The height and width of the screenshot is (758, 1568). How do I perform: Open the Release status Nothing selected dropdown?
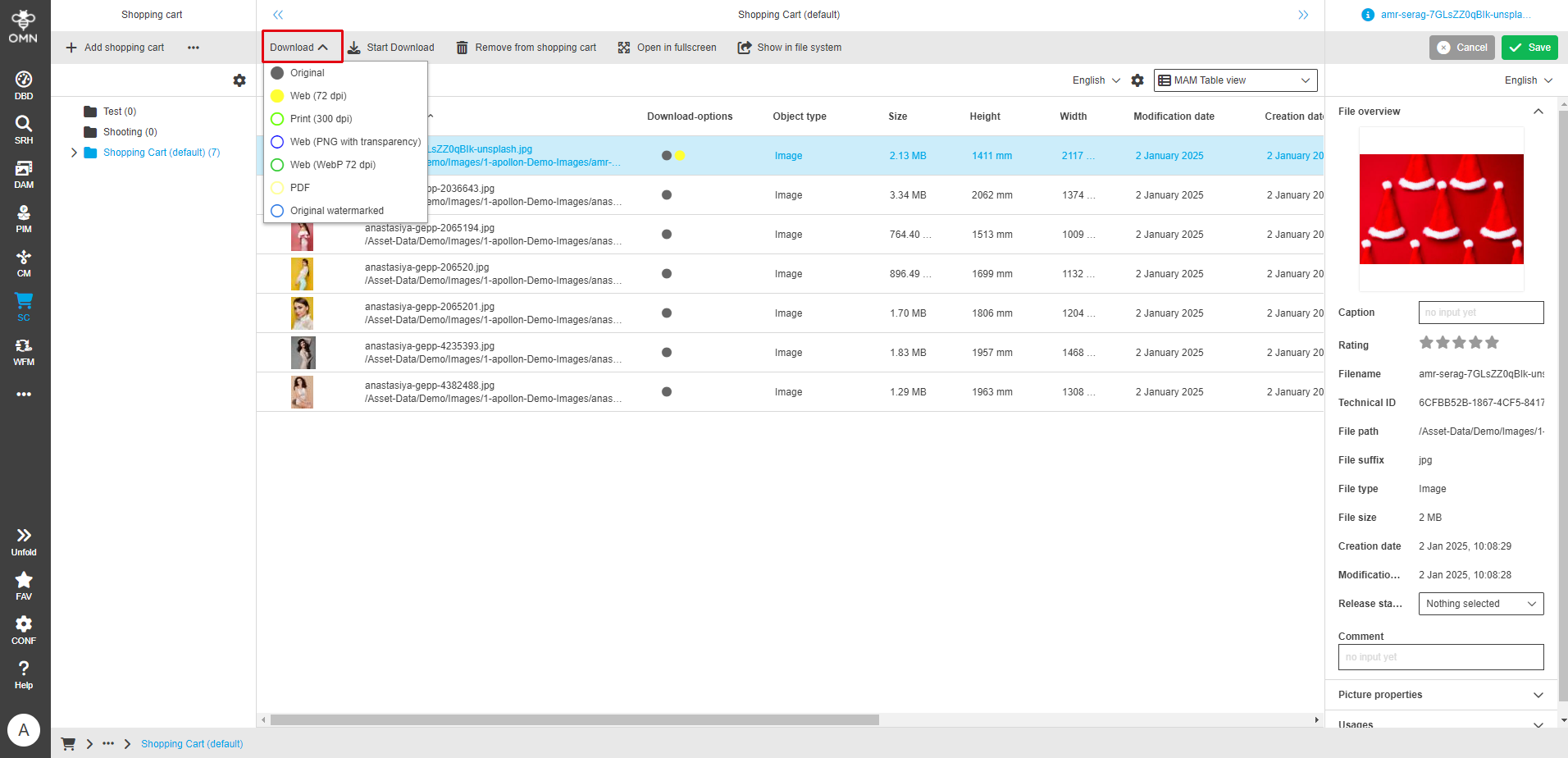(x=1479, y=603)
